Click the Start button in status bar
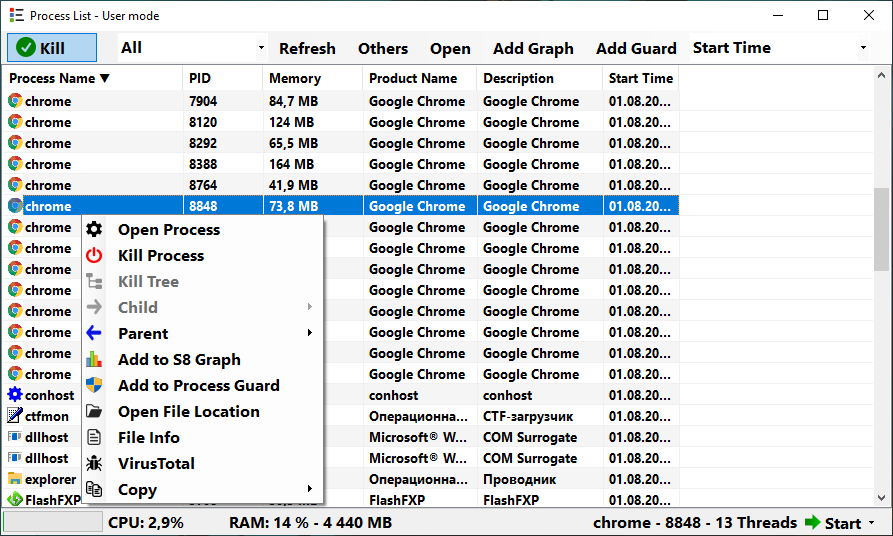 click(x=843, y=523)
